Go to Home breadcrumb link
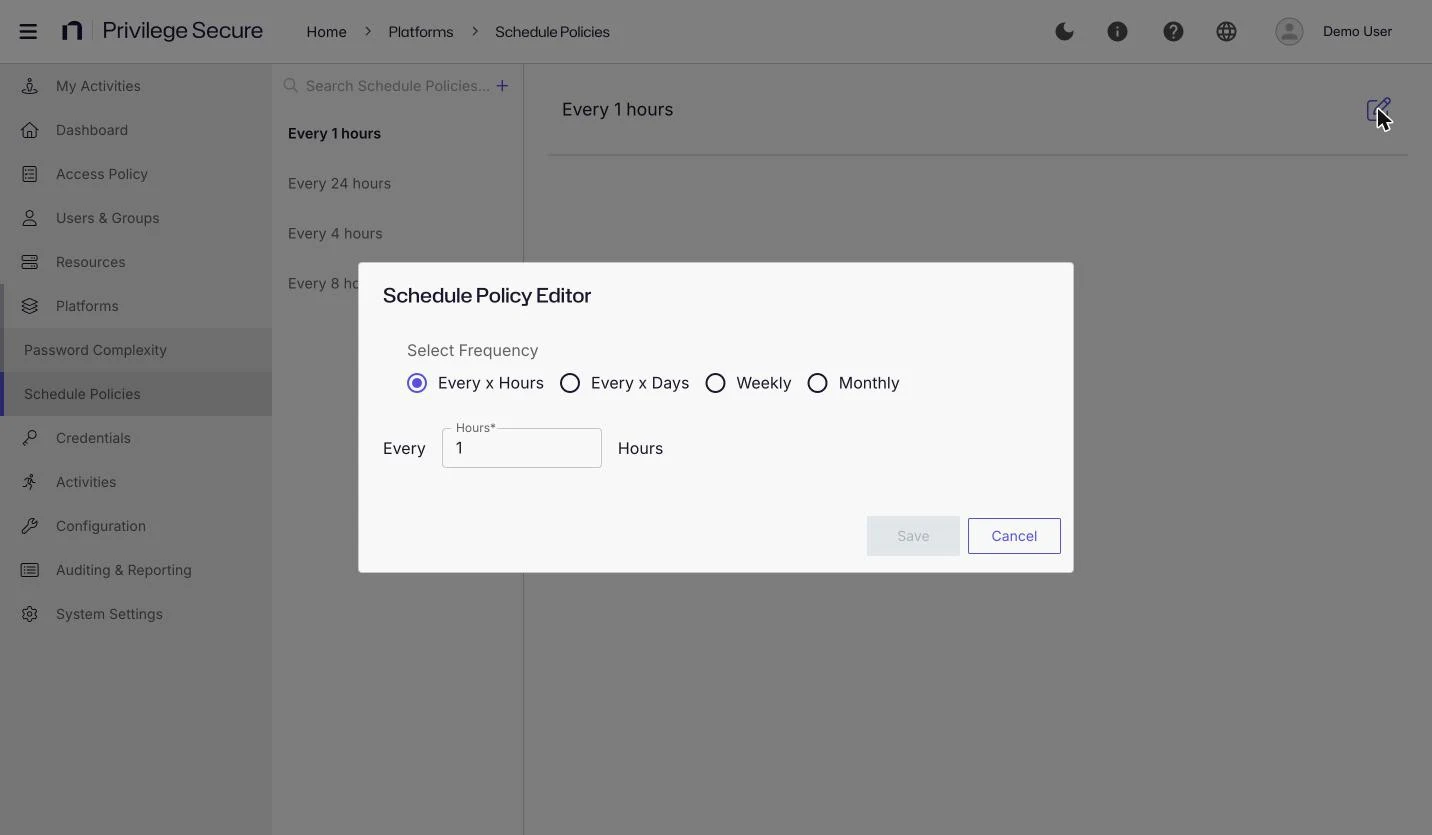The height and width of the screenshot is (835, 1432). pos(326,32)
